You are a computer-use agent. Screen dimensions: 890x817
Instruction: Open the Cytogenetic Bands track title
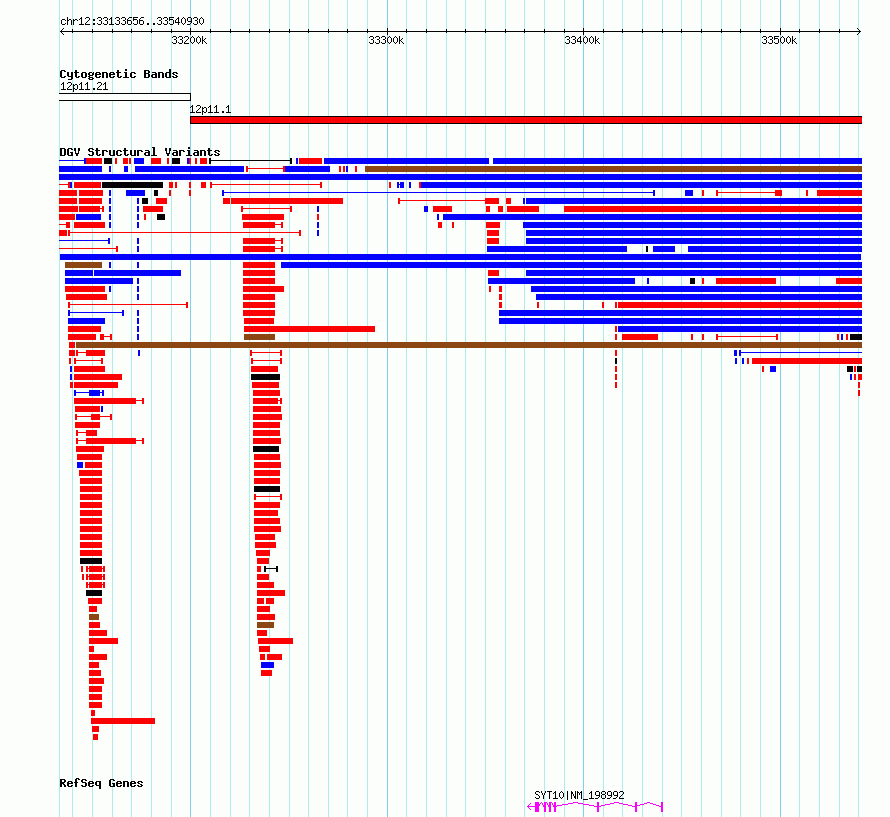pyautogui.click(x=119, y=74)
